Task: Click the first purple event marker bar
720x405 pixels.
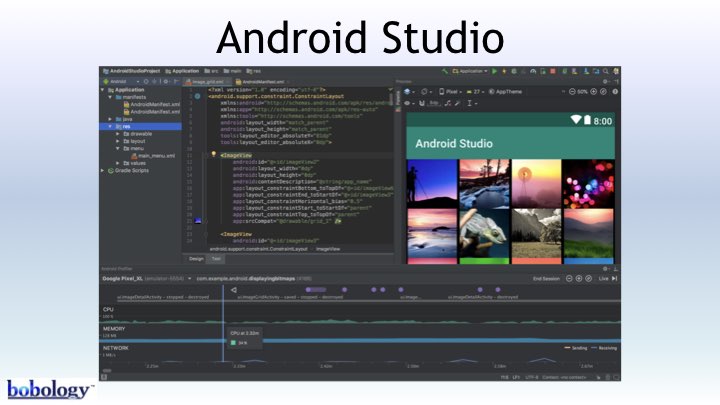Action: click(x=316, y=290)
